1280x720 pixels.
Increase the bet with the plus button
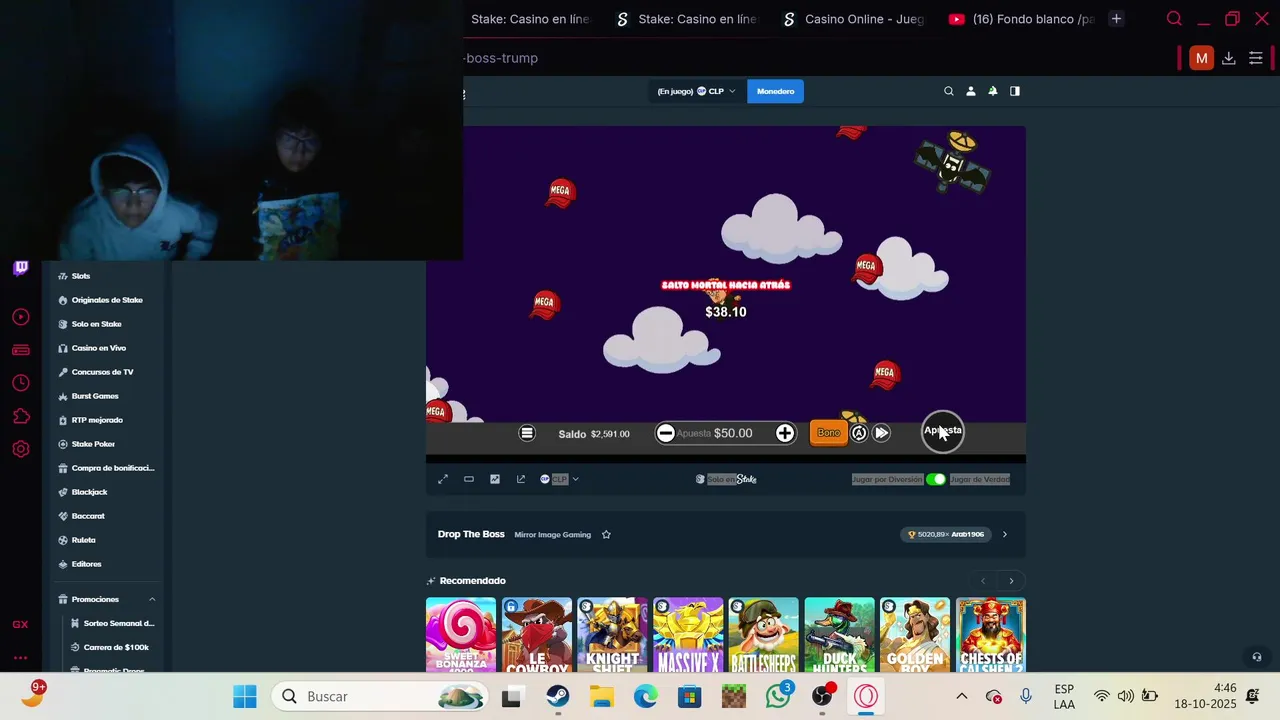pos(785,433)
